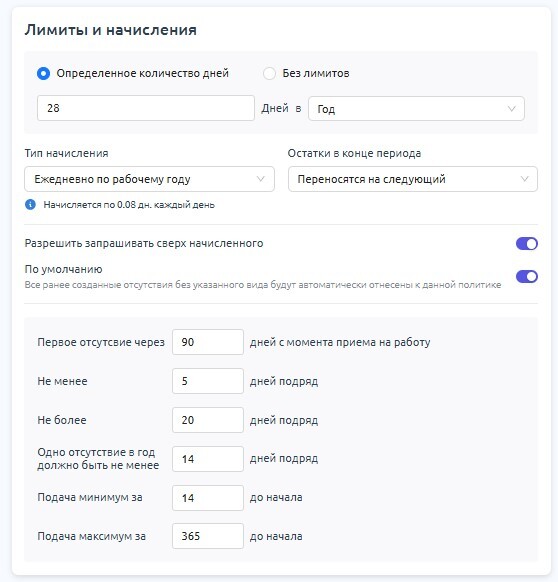Image resolution: width=558 pixels, height=582 pixels.
Task: Focus the days limit field showing 28
Action: click(x=146, y=108)
